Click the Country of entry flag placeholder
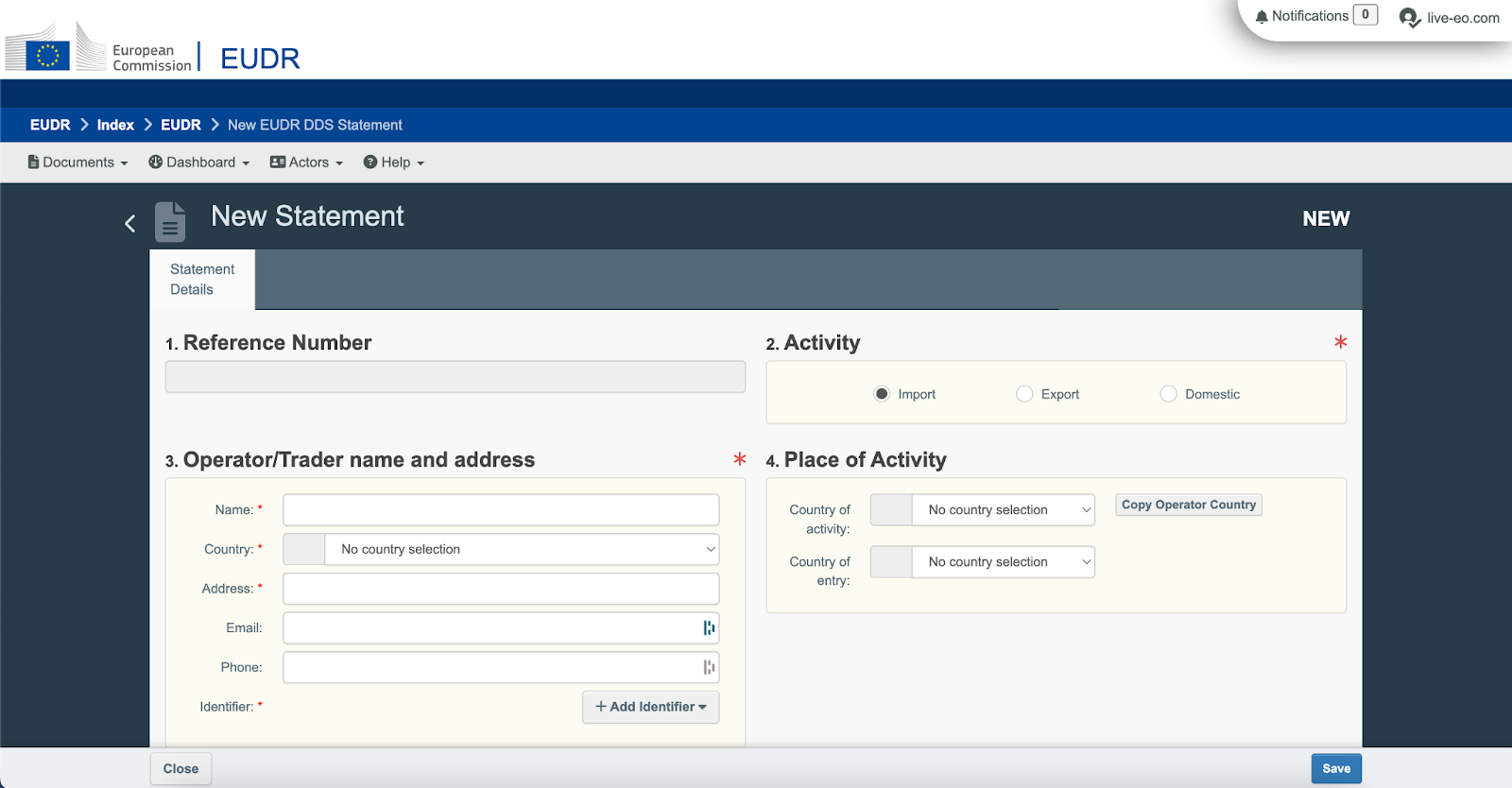 pyautogui.click(x=891, y=562)
